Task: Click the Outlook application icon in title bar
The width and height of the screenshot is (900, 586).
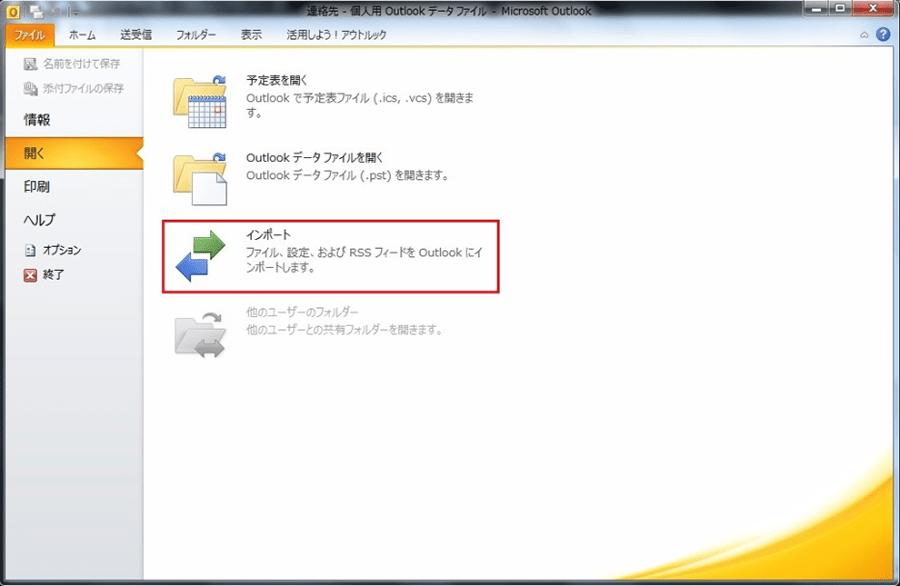Action: point(13,11)
